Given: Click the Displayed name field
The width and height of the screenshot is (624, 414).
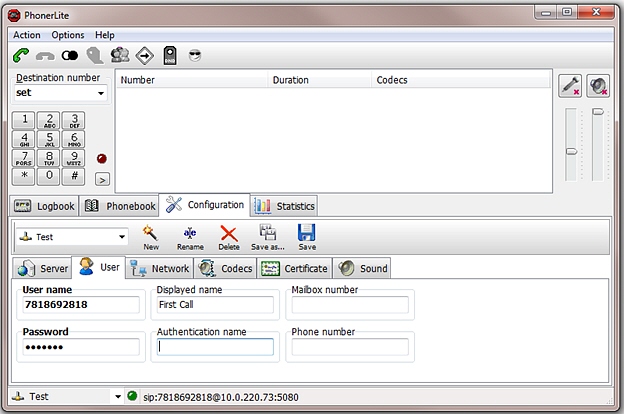Looking at the screenshot, I should 215,305.
